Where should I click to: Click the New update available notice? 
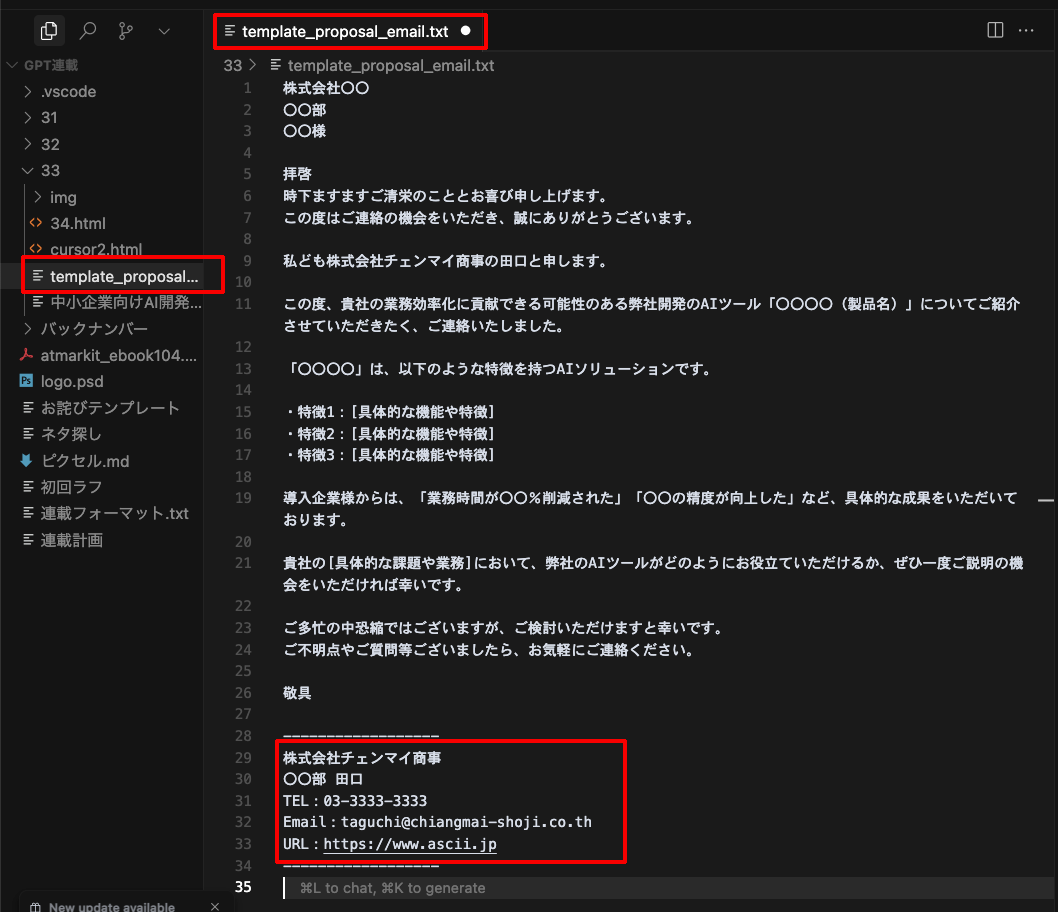112,907
